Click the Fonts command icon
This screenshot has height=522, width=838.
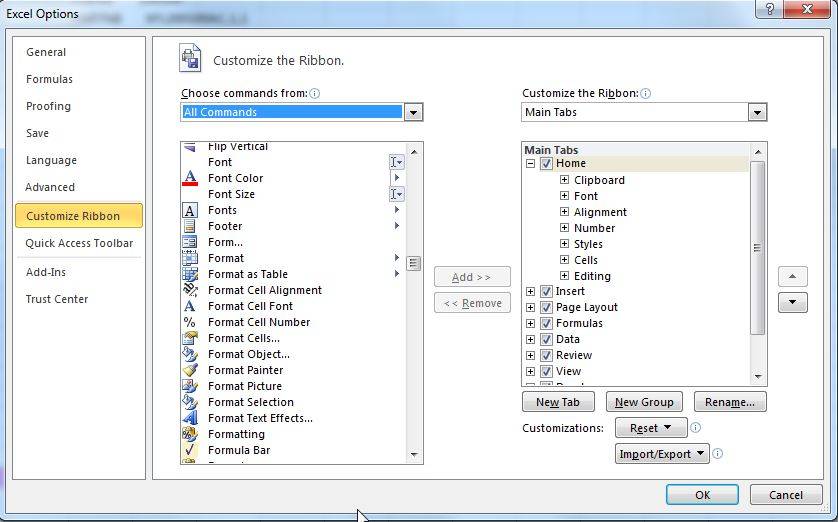[x=190, y=210]
